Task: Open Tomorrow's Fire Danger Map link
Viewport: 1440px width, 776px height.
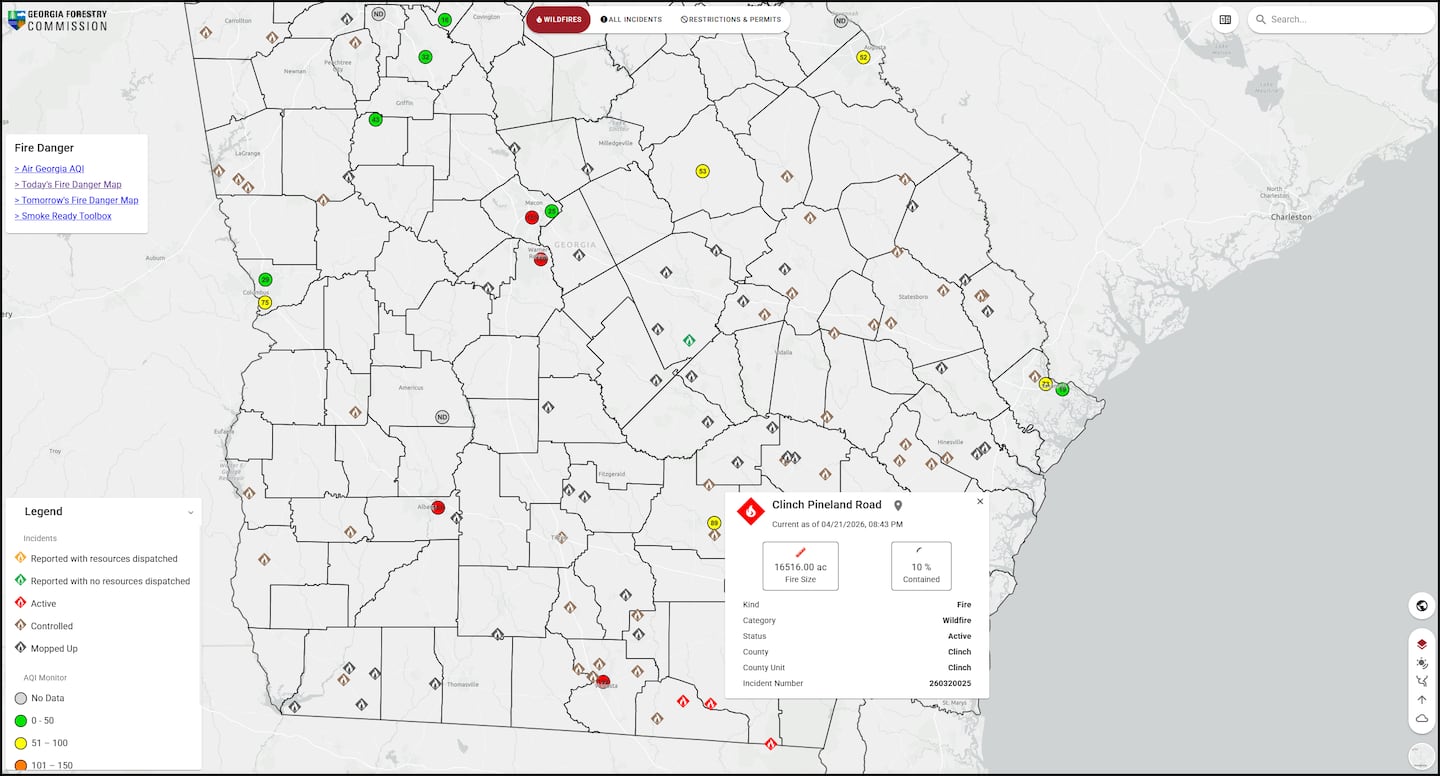Action: (x=76, y=200)
